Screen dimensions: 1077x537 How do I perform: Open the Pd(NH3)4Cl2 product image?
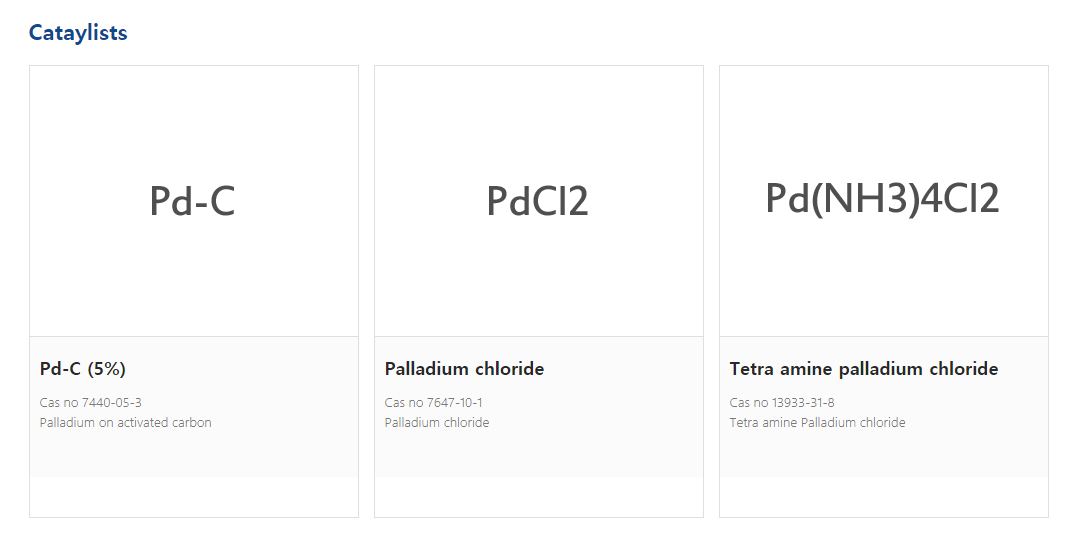pos(883,199)
